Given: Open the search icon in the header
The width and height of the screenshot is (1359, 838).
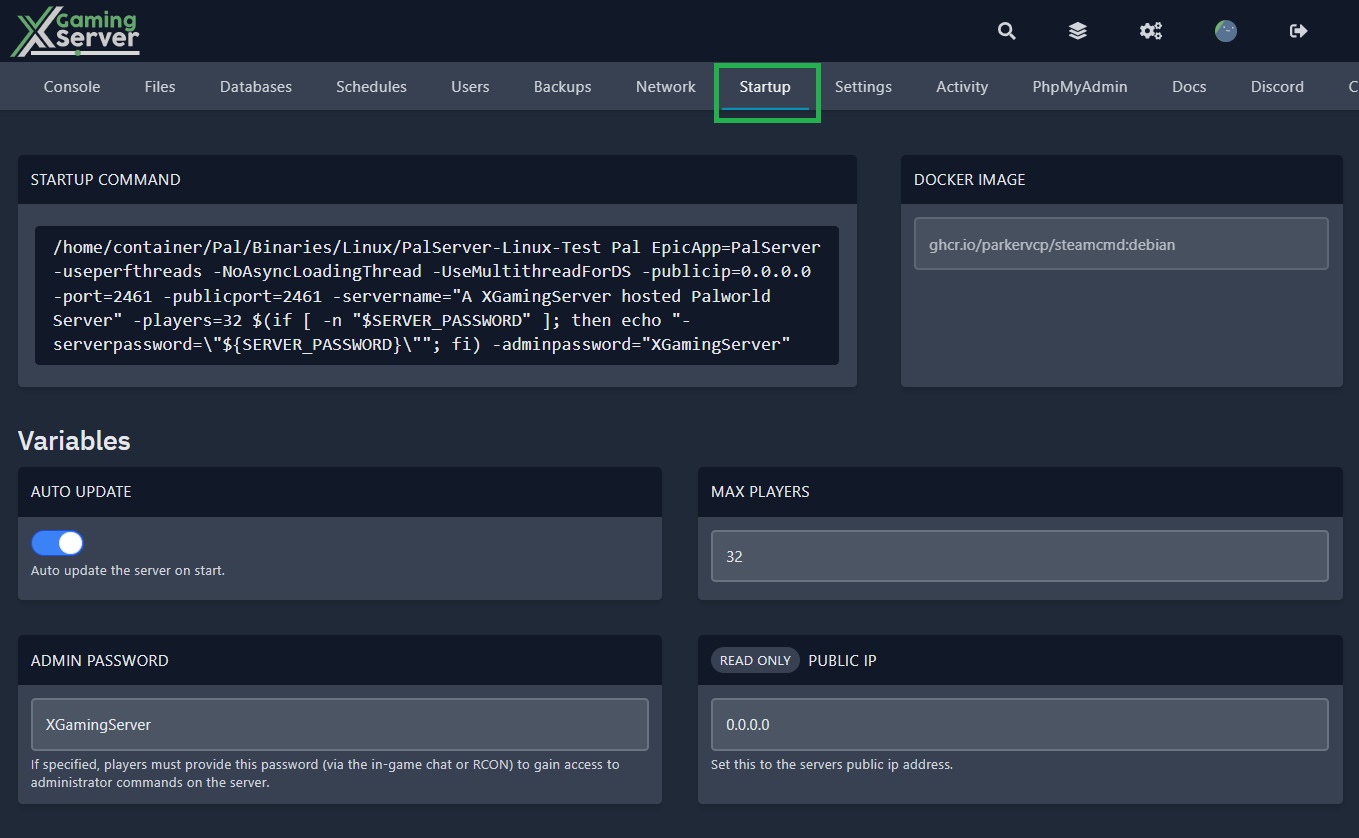Looking at the screenshot, I should coord(1006,31).
